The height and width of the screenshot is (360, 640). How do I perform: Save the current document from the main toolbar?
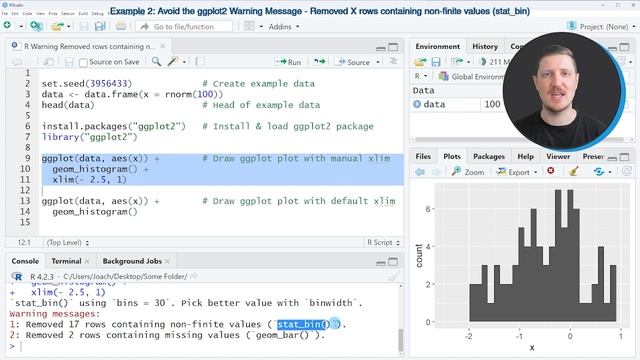click(x=84, y=27)
